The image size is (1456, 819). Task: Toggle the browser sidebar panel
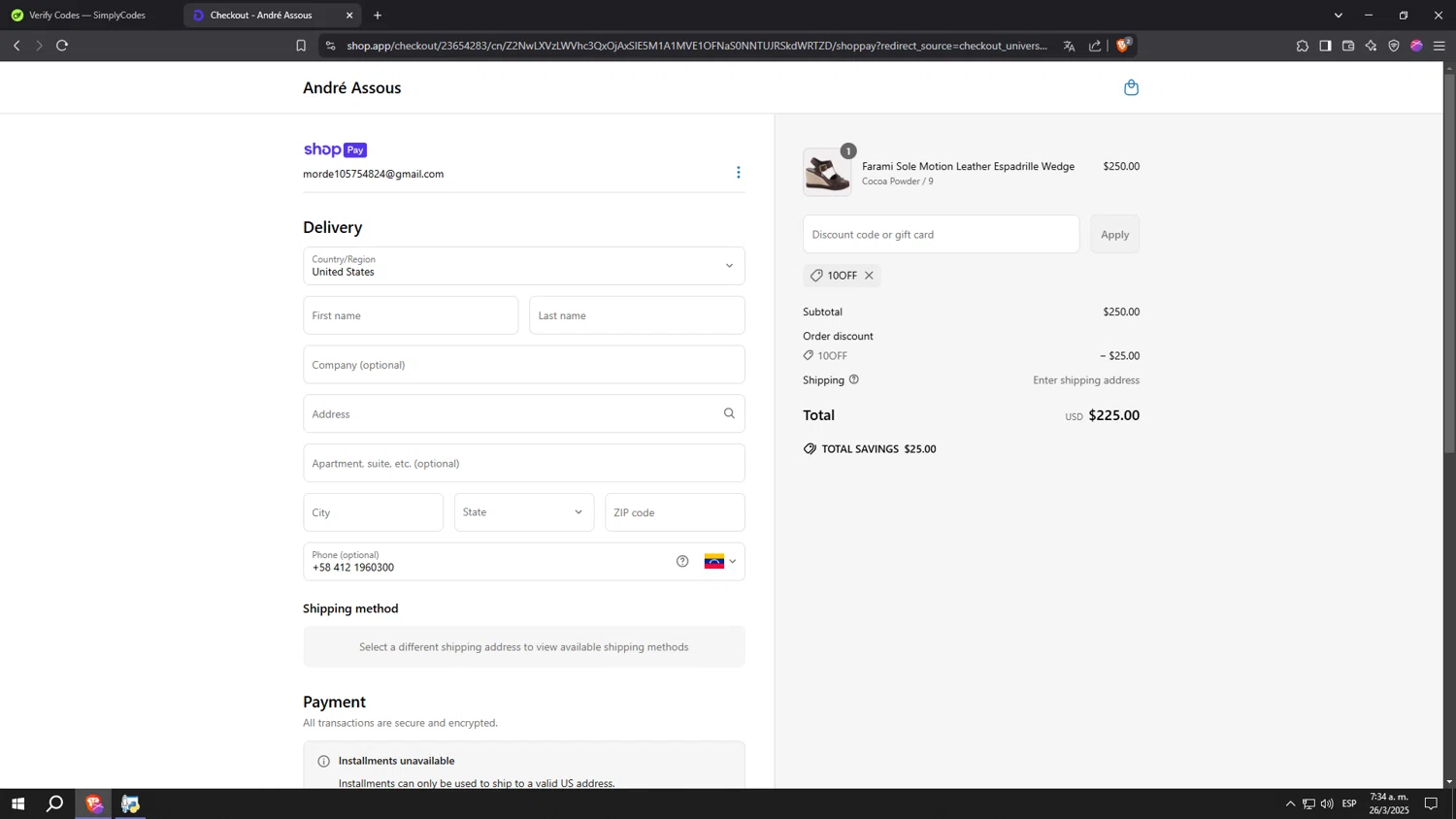(1325, 46)
